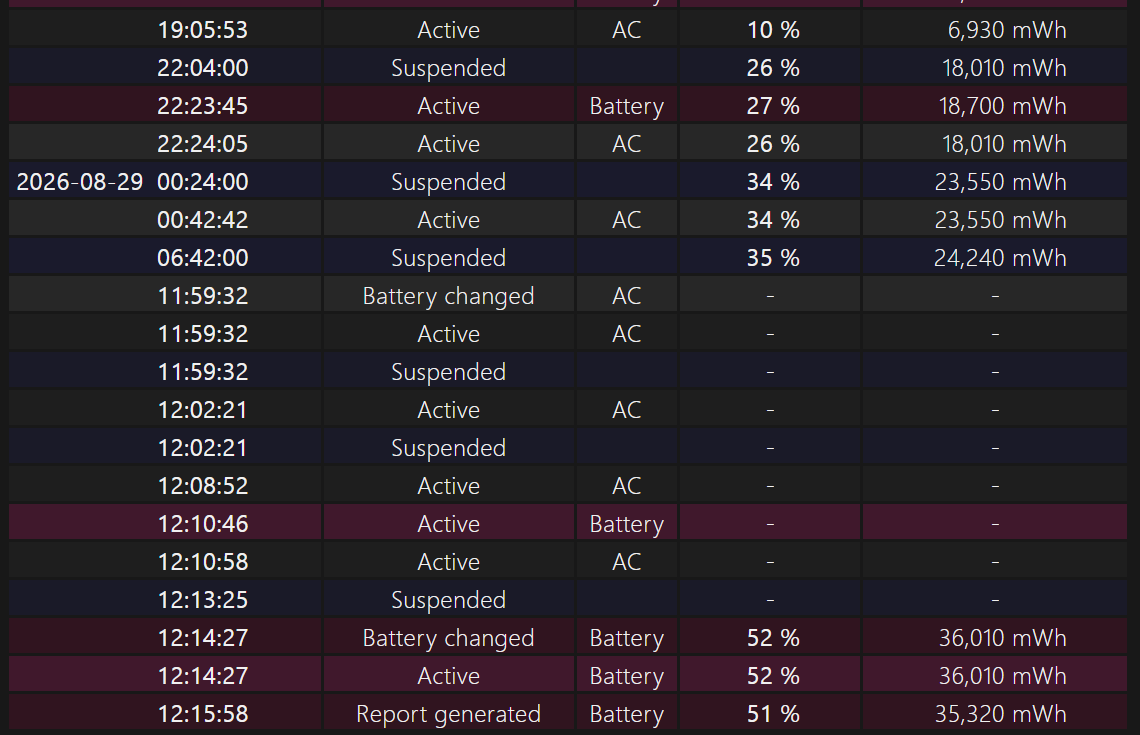Select the 2026-08-29 date label
1140x735 pixels.
(x=80, y=182)
